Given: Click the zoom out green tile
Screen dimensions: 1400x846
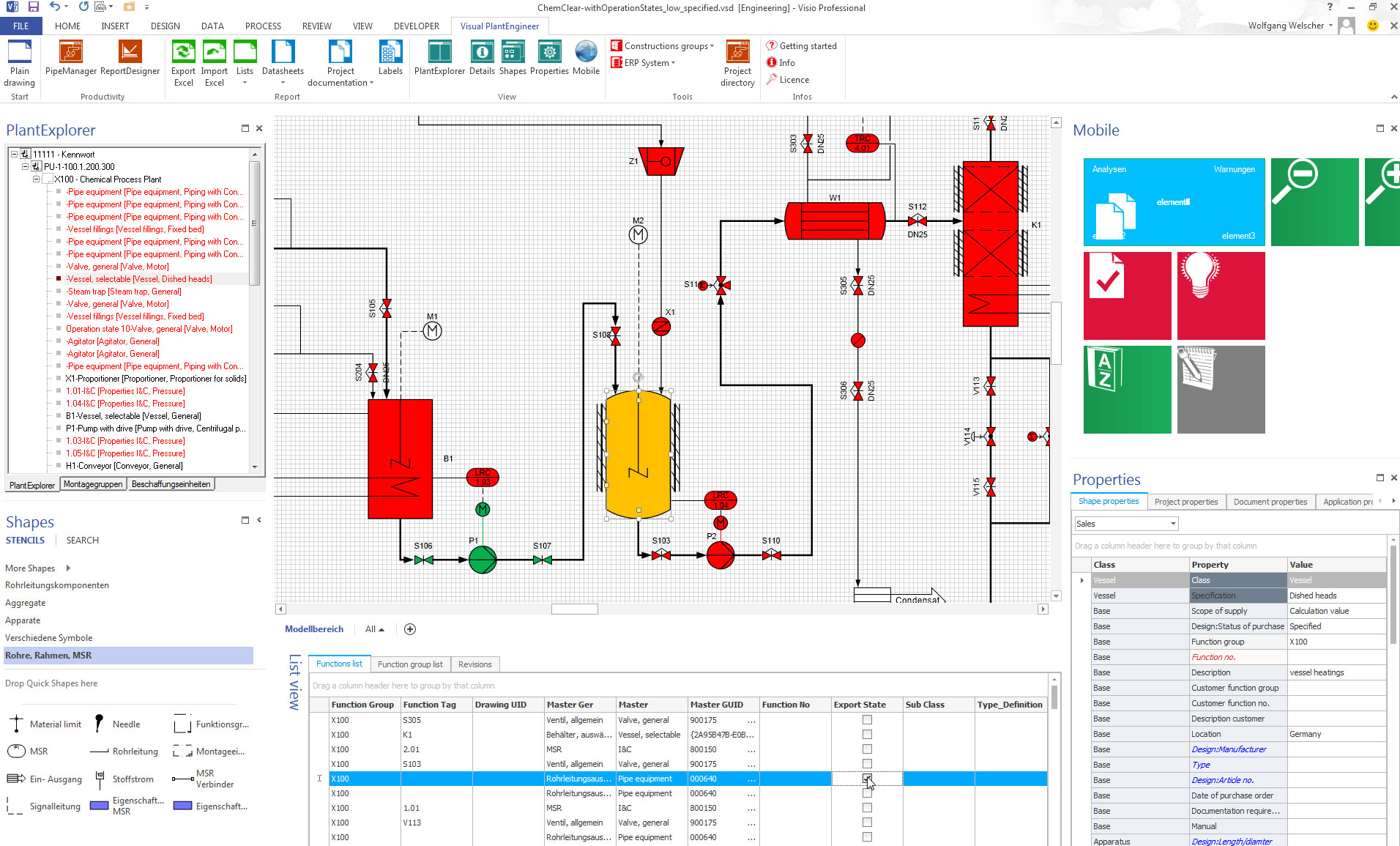Looking at the screenshot, I should [1314, 202].
